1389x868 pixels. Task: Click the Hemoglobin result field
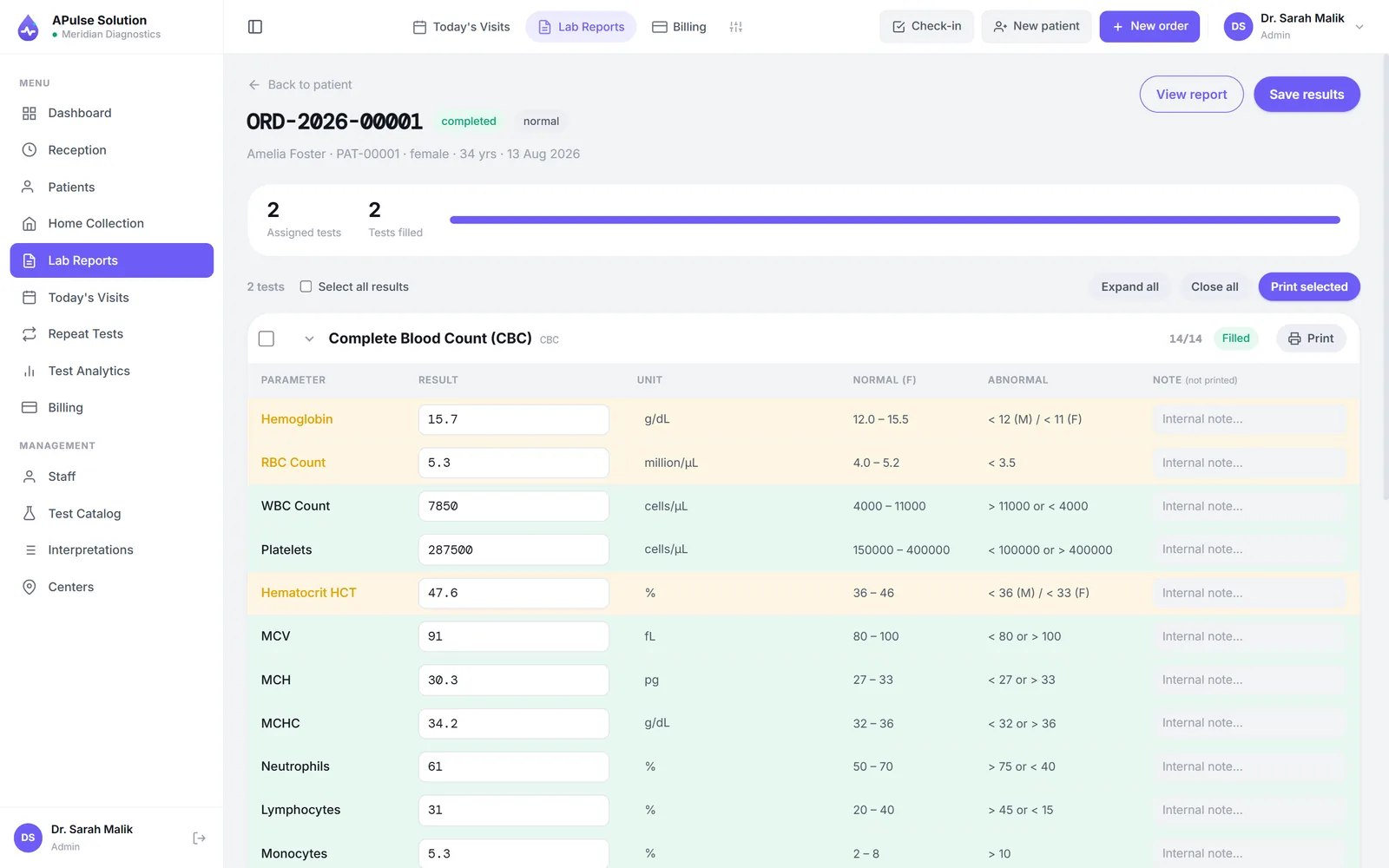pyautogui.click(x=514, y=419)
